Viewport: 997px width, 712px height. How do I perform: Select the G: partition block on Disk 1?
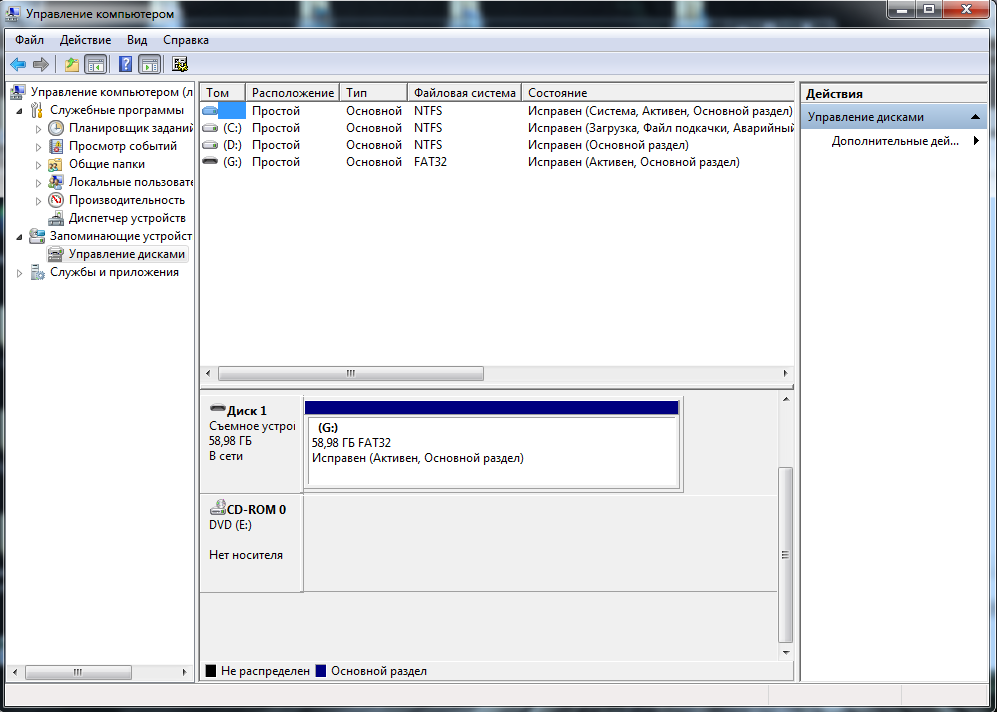[x=492, y=450]
